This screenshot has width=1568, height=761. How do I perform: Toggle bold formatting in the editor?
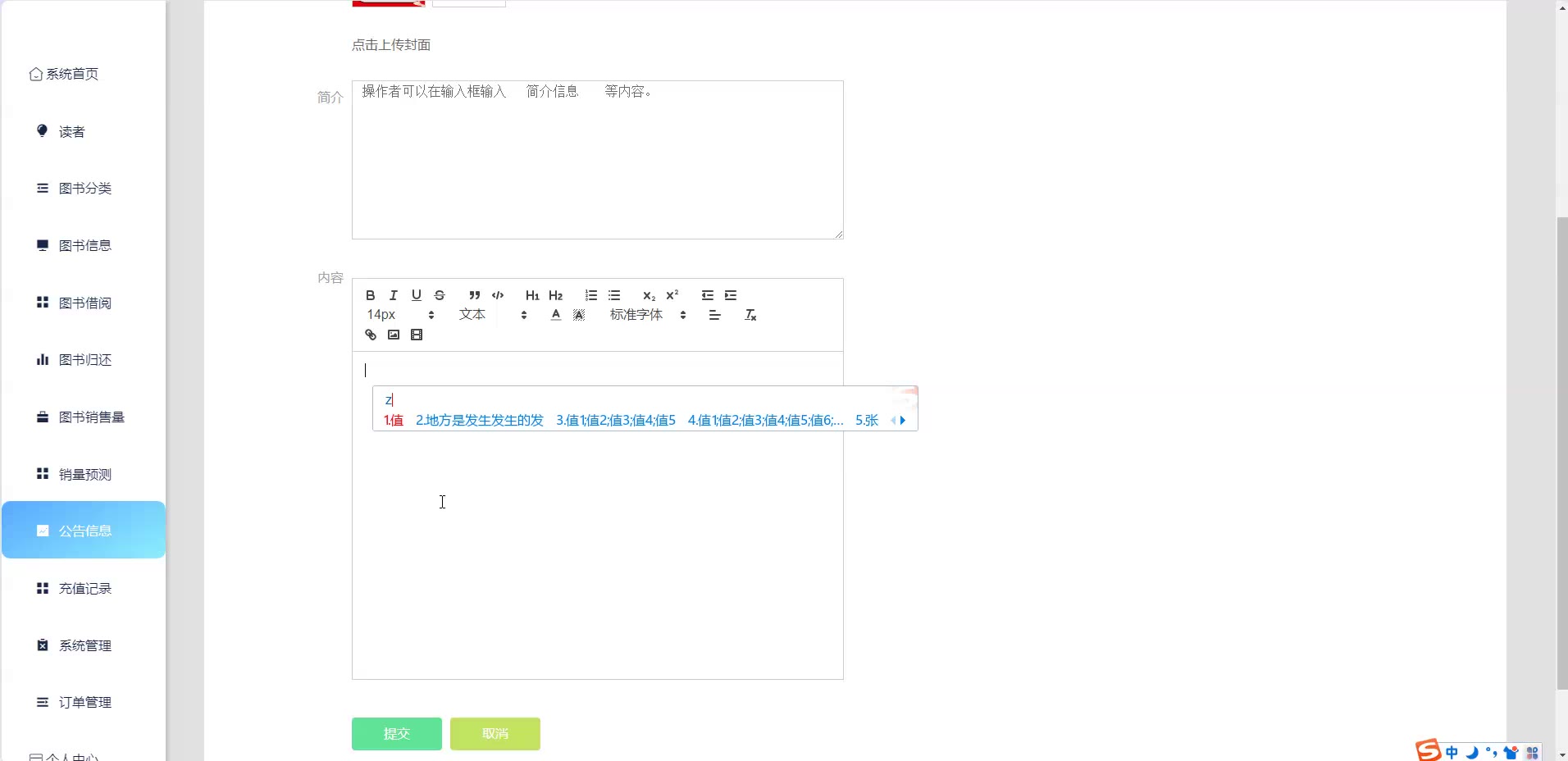(371, 295)
